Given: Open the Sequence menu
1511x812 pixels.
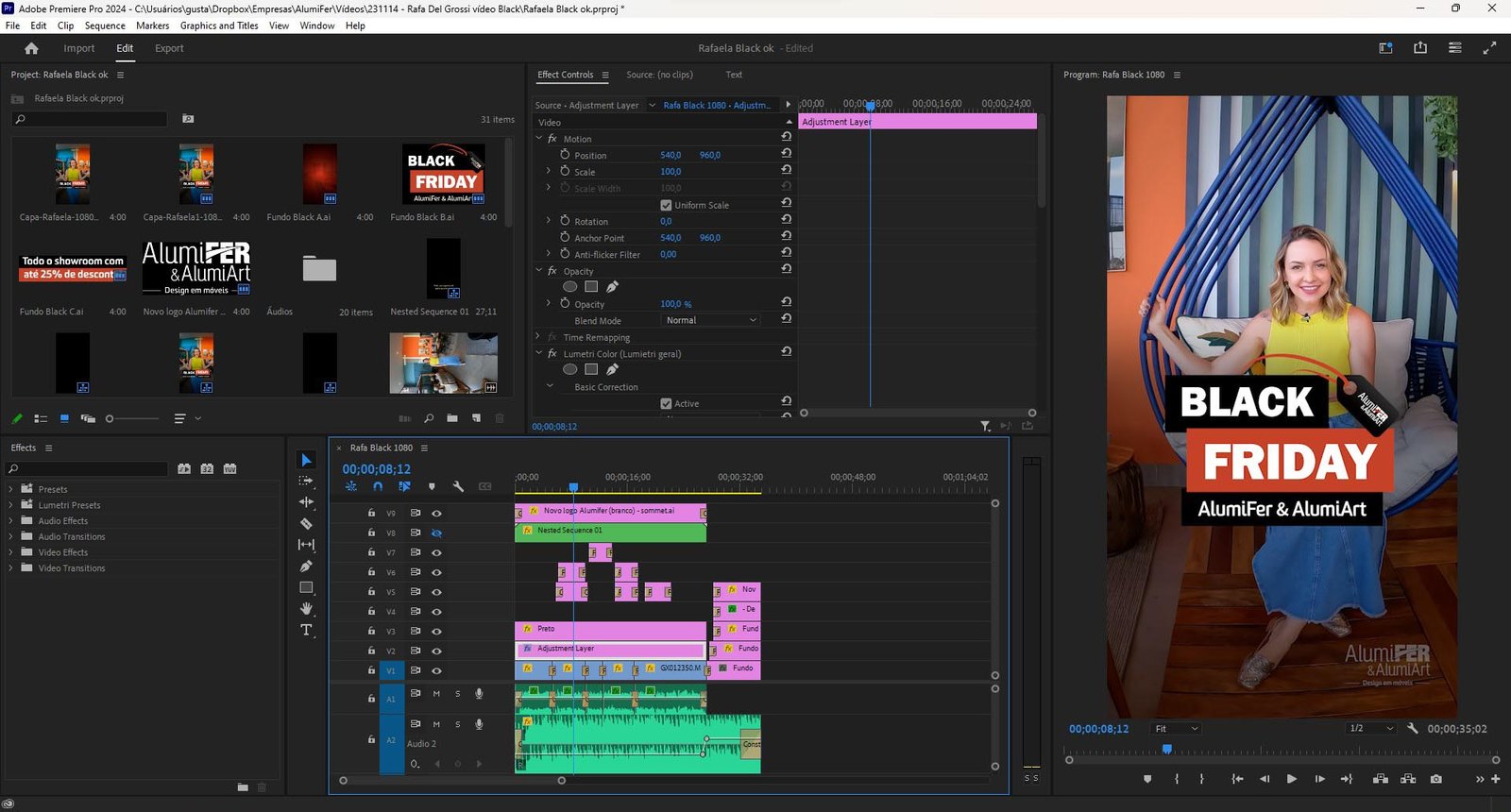Looking at the screenshot, I should pyautogui.click(x=105, y=25).
